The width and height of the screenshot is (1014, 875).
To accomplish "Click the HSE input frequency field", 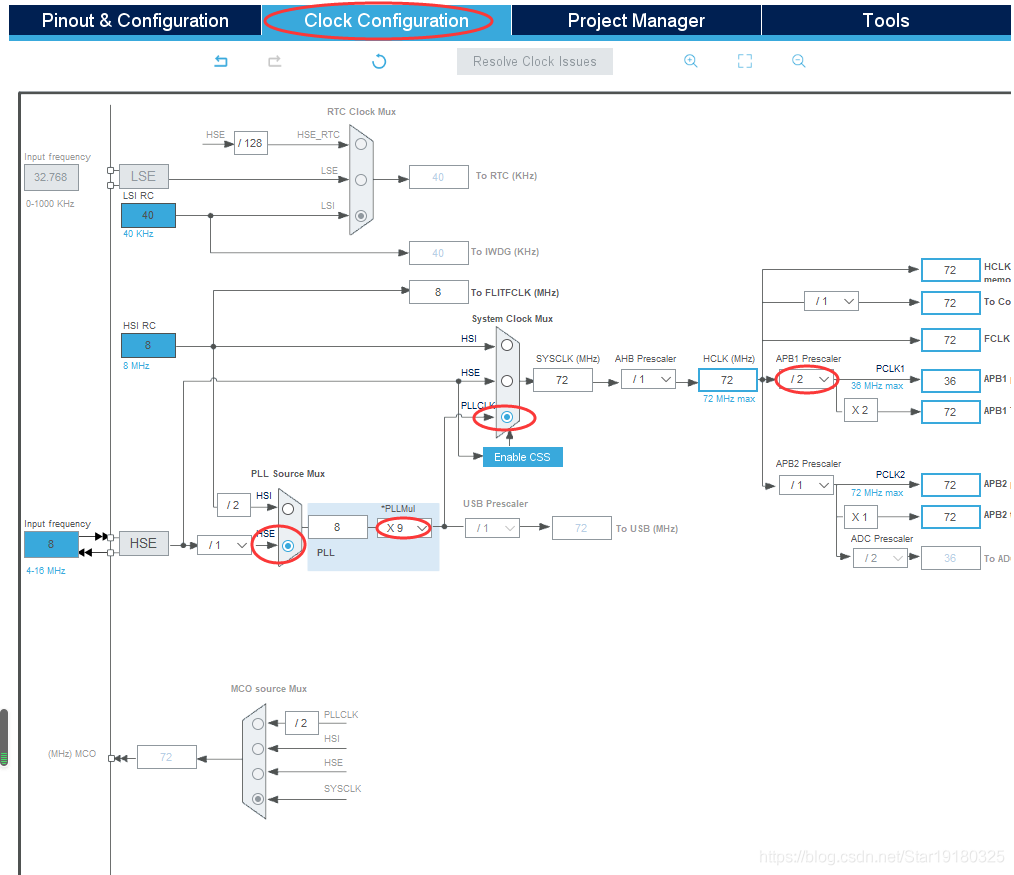I will coord(51,544).
